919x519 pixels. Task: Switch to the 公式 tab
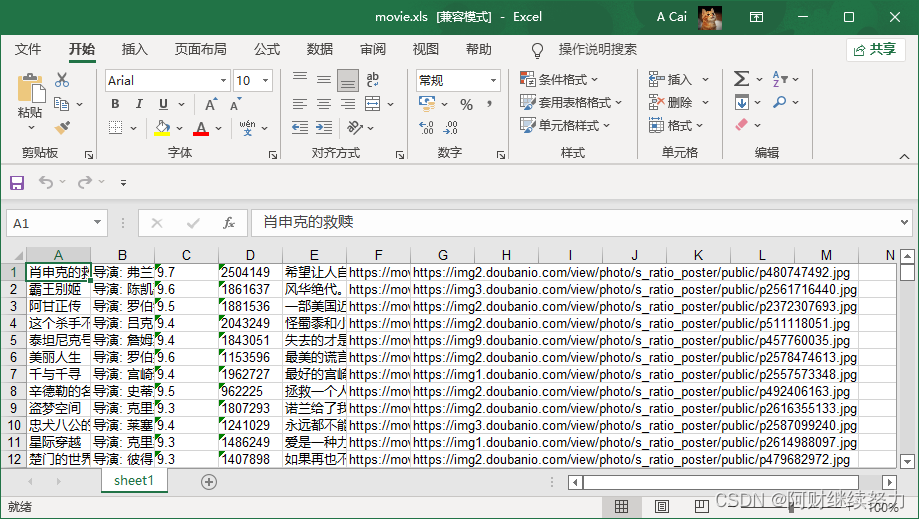pos(267,49)
